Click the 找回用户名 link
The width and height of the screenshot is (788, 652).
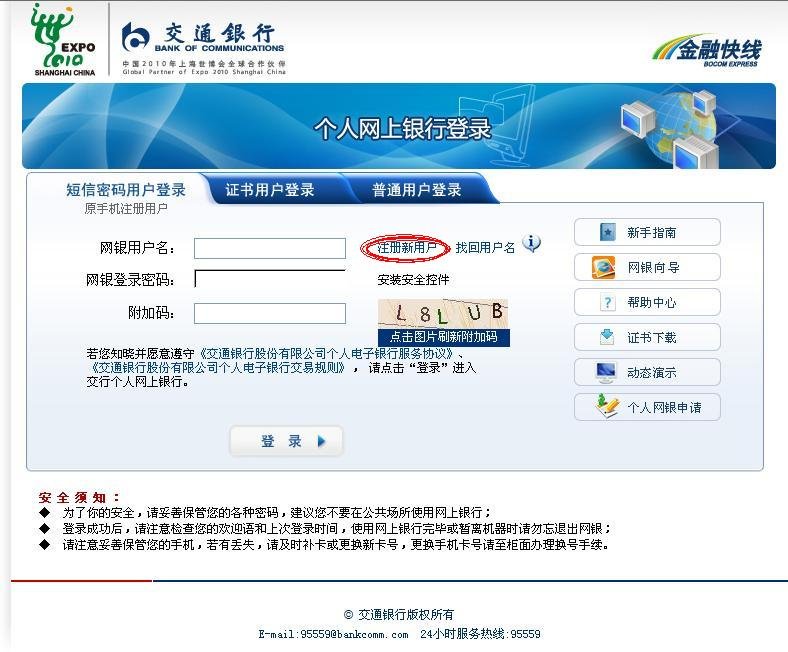485,247
